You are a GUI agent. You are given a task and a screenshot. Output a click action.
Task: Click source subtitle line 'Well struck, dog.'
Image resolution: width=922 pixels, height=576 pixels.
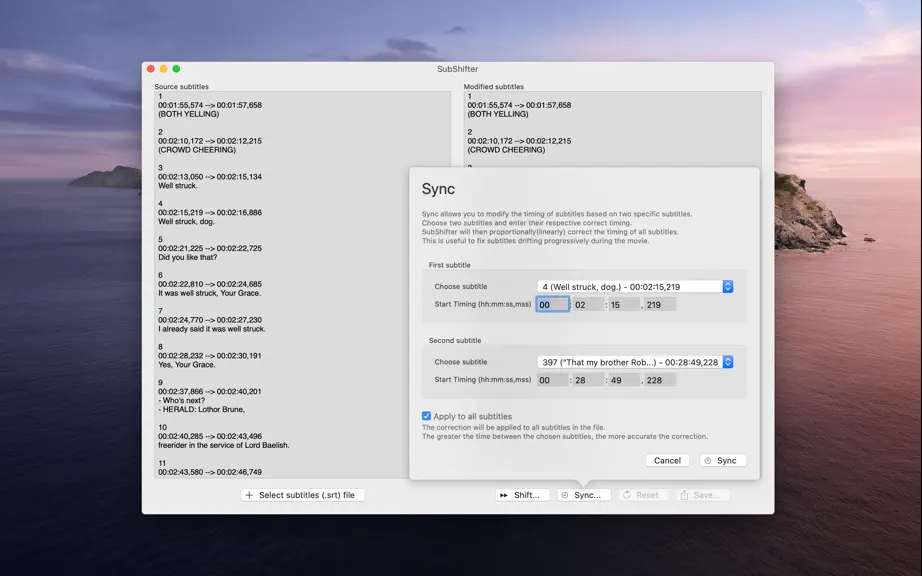point(186,222)
